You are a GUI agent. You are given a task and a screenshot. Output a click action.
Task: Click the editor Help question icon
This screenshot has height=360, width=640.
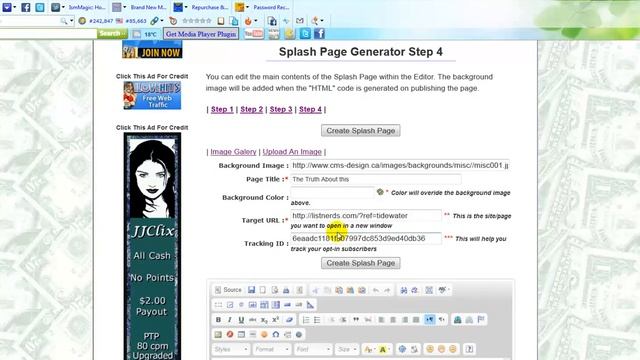469,349
